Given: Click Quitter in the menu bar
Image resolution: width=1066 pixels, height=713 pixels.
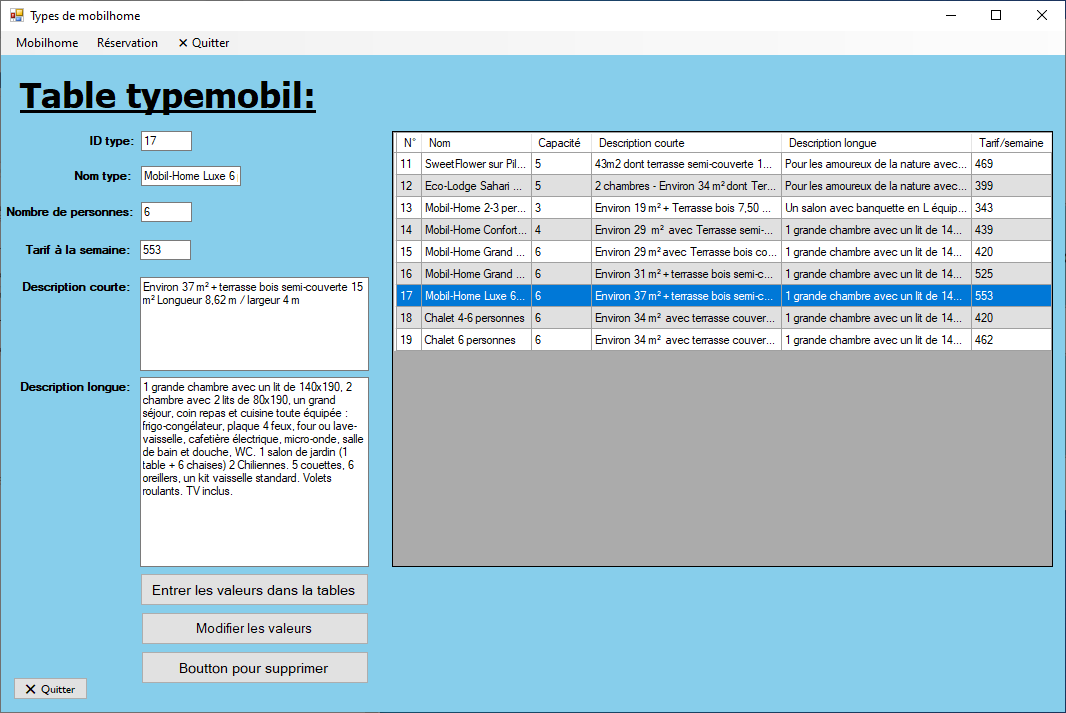Looking at the screenshot, I should 204,43.
